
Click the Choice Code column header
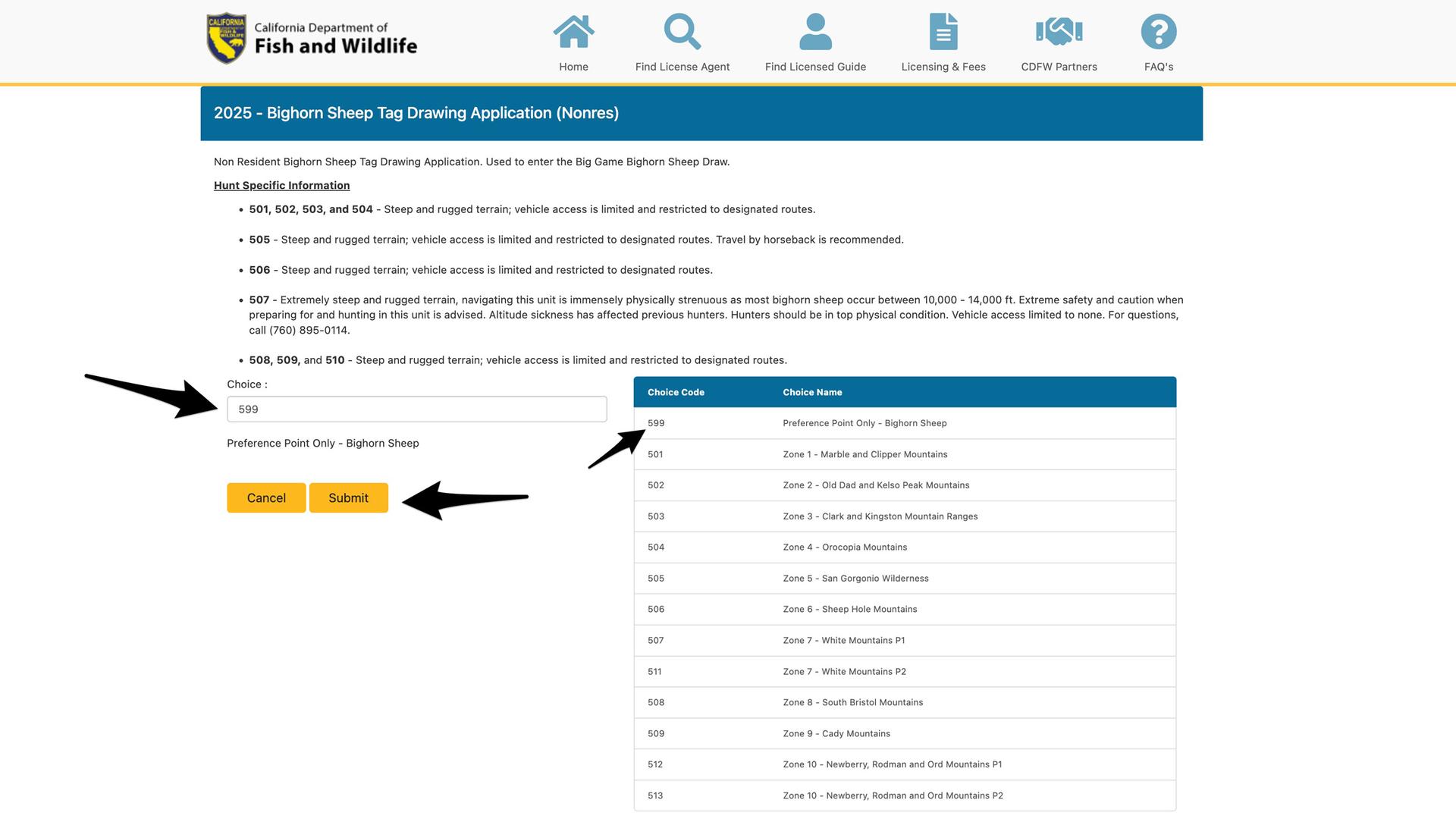[675, 392]
